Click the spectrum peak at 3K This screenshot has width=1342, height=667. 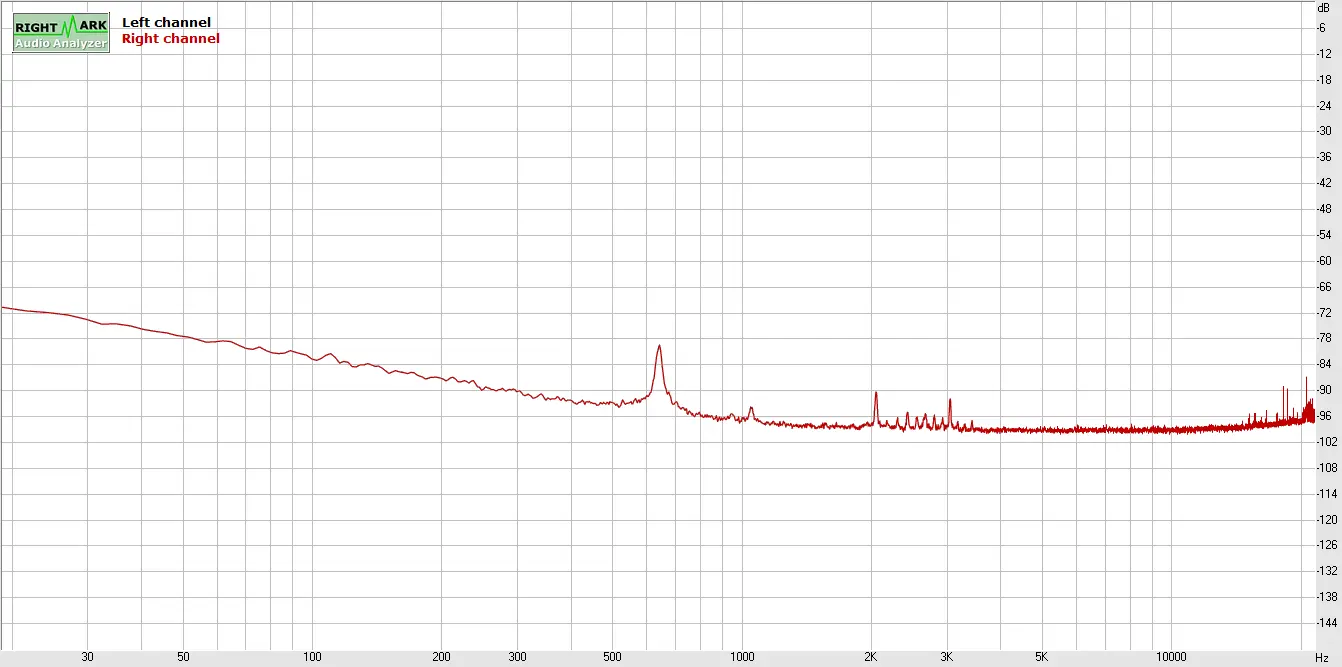(x=950, y=400)
